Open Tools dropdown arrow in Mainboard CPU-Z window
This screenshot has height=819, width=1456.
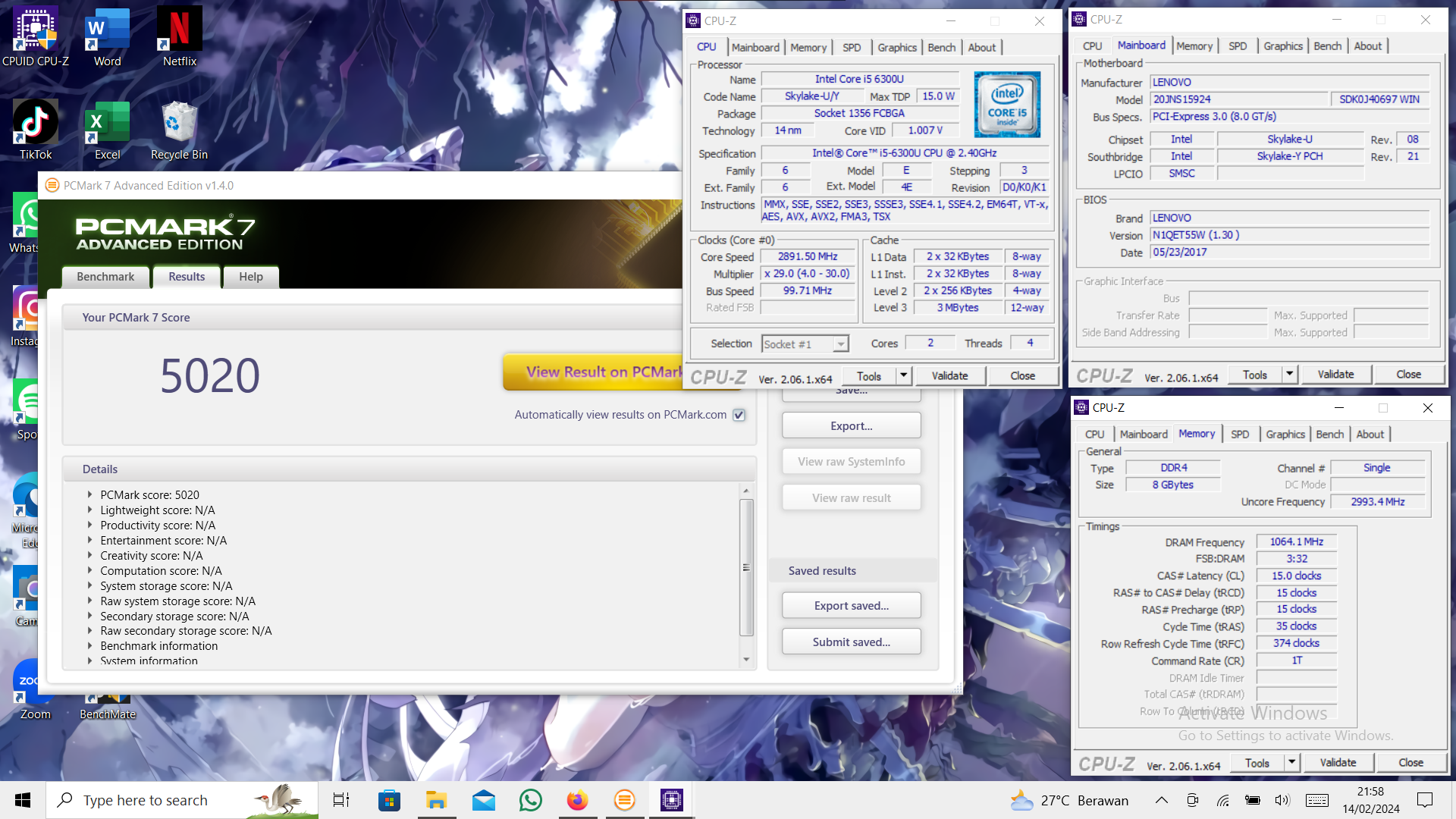click(x=1289, y=374)
